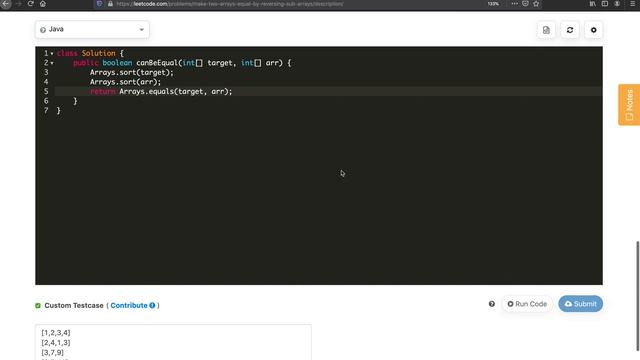Open the tracking protection shield icon
Image resolution: width=640 pixels, height=360 pixels.
pyautogui.click(x=99, y=4)
